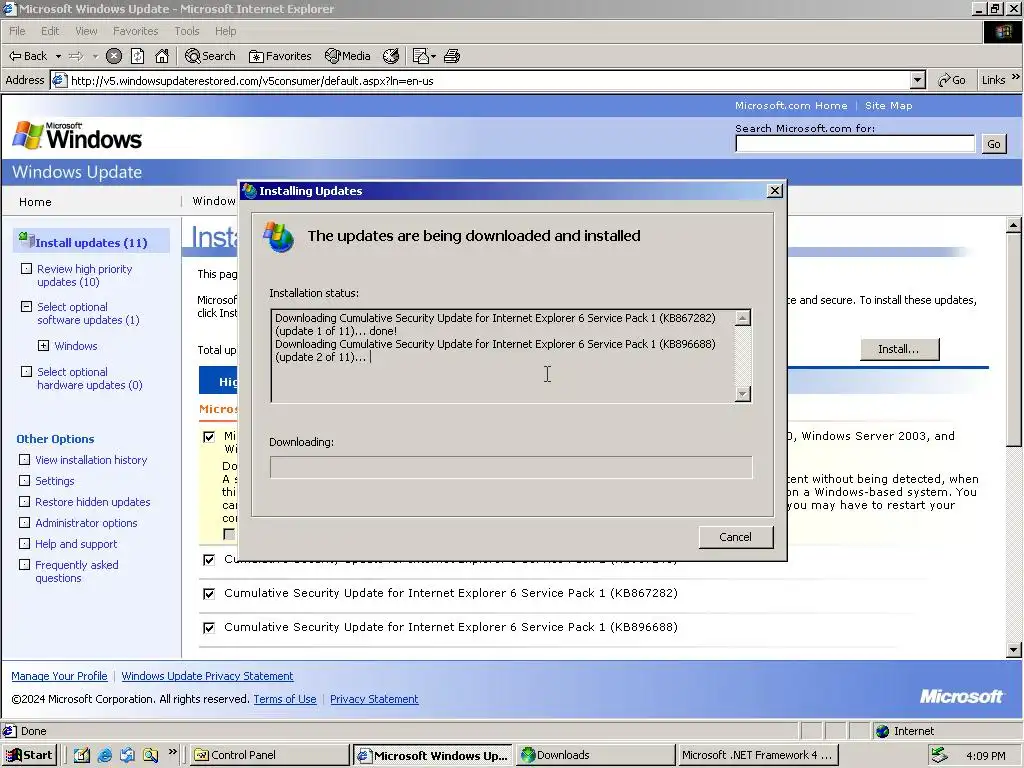Open Outlook Express quick launch icon
This screenshot has height=768, width=1024.
[x=127, y=755]
